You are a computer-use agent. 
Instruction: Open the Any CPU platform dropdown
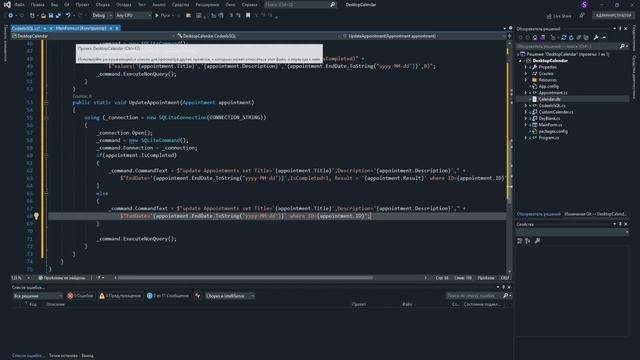(x=133, y=16)
